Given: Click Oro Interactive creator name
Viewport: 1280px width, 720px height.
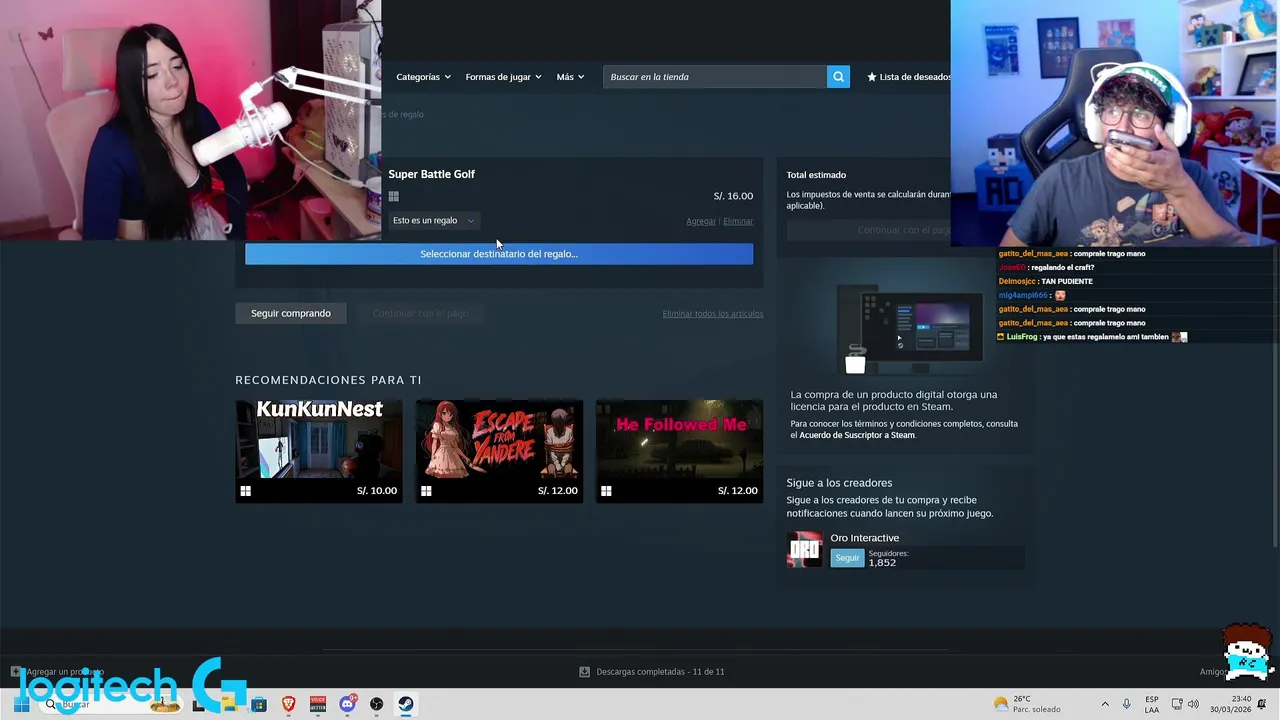Looking at the screenshot, I should pyautogui.click(x=865, y=538).
